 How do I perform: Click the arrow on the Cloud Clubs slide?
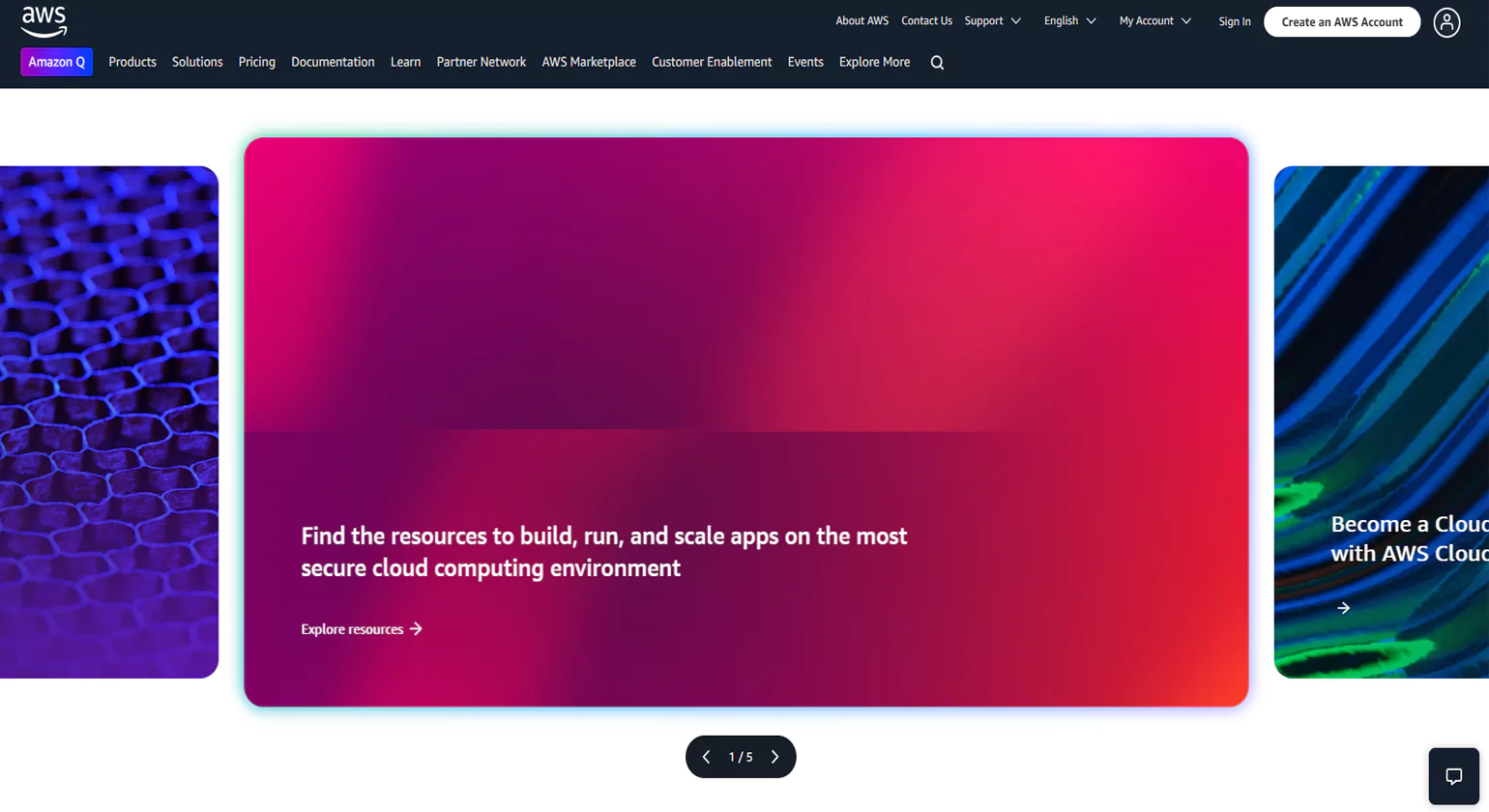pyautogui.click(x=1344, y=607)
